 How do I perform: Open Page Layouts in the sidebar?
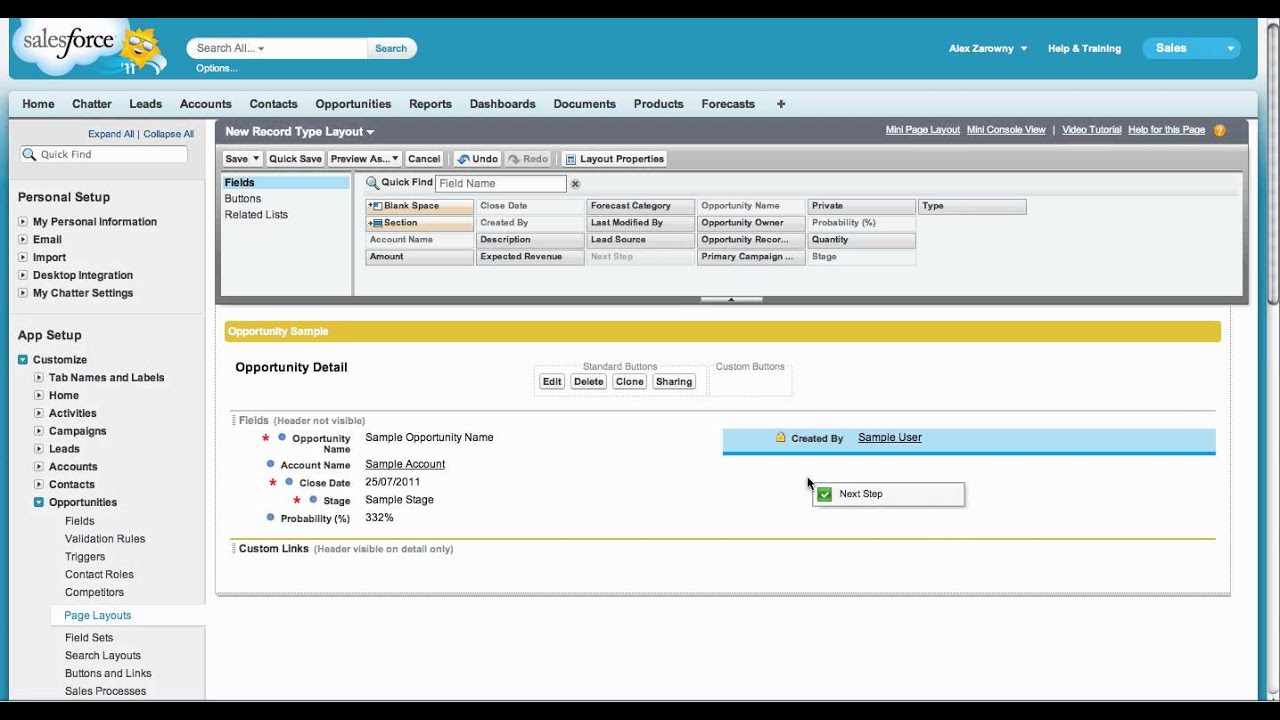pos(97,616)
